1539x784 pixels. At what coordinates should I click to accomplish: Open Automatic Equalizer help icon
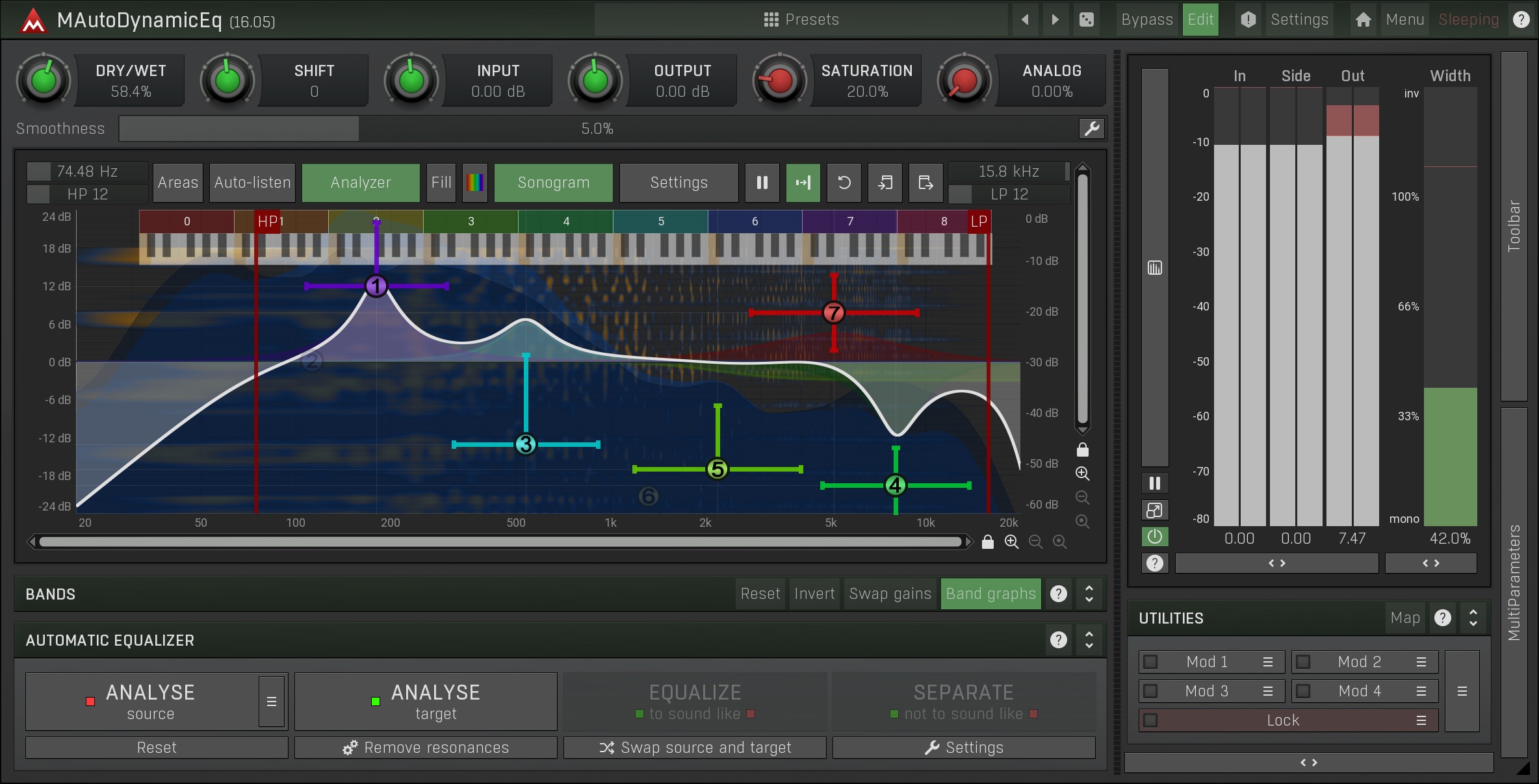tap(1059, 640)
